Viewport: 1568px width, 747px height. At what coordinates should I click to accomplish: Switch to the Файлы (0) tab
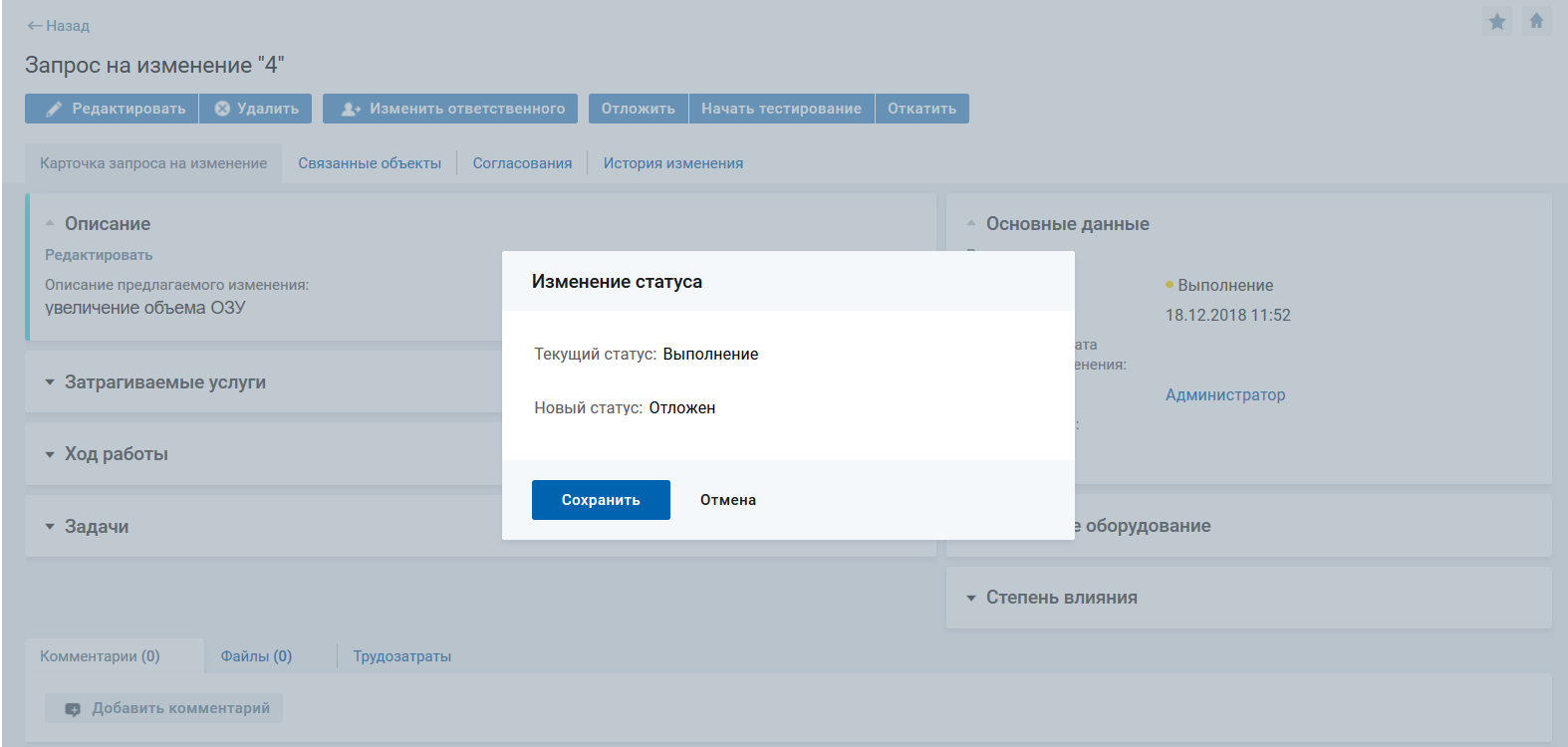tap(256, 656)
